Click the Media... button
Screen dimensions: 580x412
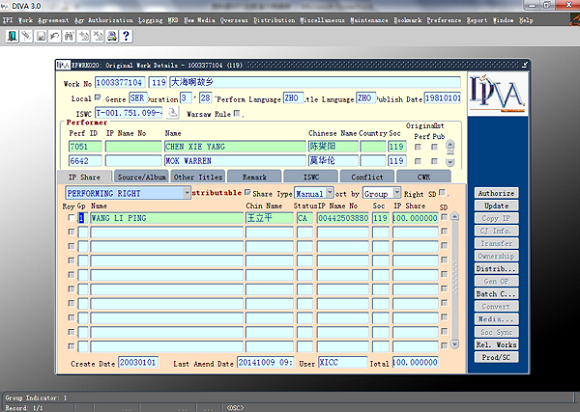point(496,319)
